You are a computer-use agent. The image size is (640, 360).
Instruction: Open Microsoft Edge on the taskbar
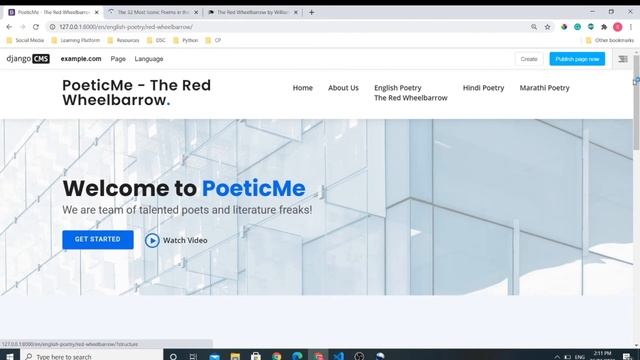297,356
